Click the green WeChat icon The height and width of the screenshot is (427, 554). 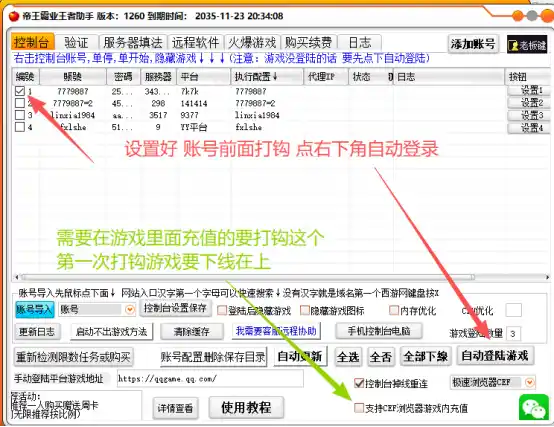click(x=534, y=407)
